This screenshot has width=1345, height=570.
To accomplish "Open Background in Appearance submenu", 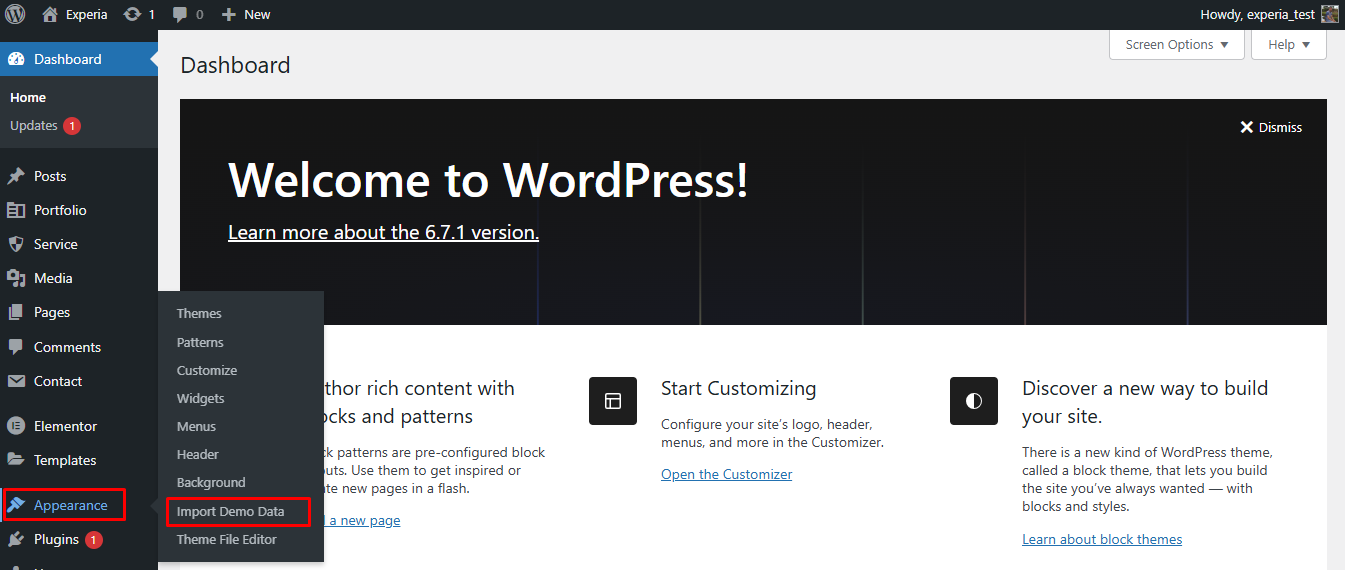I will click(x=211, y=482).
